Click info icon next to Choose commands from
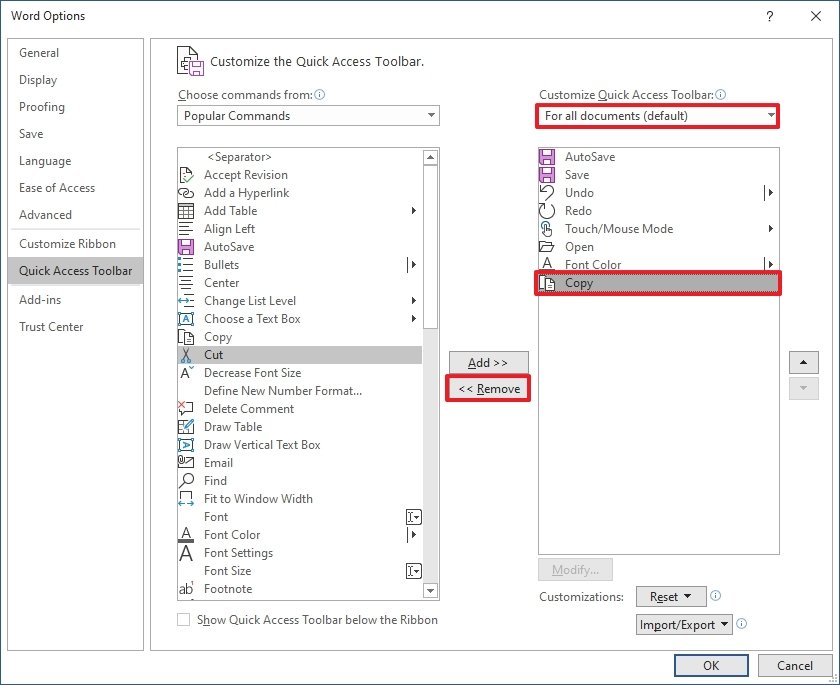 320,95
